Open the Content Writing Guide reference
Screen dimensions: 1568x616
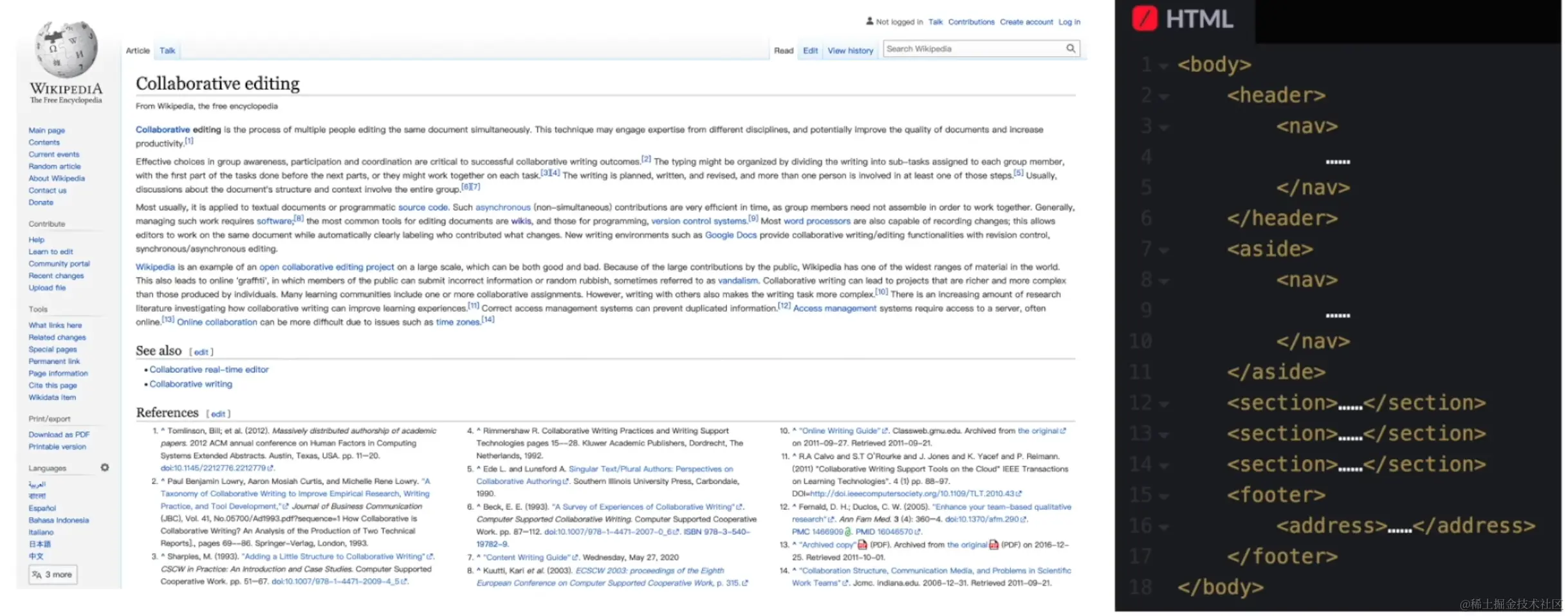[528, 557]
